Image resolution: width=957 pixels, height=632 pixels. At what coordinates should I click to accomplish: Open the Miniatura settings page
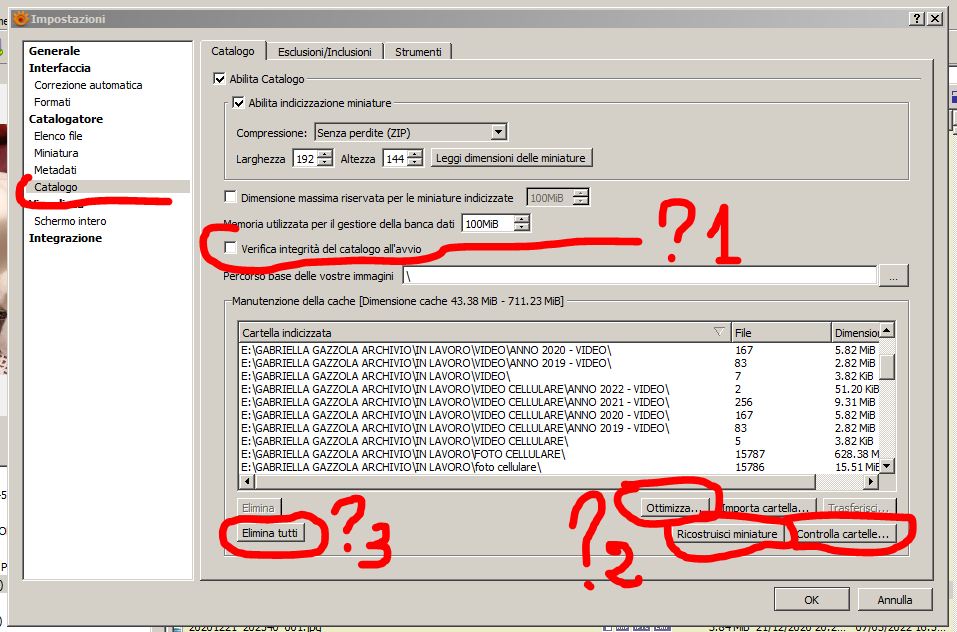pyautogui.click(x=56, y=153)
